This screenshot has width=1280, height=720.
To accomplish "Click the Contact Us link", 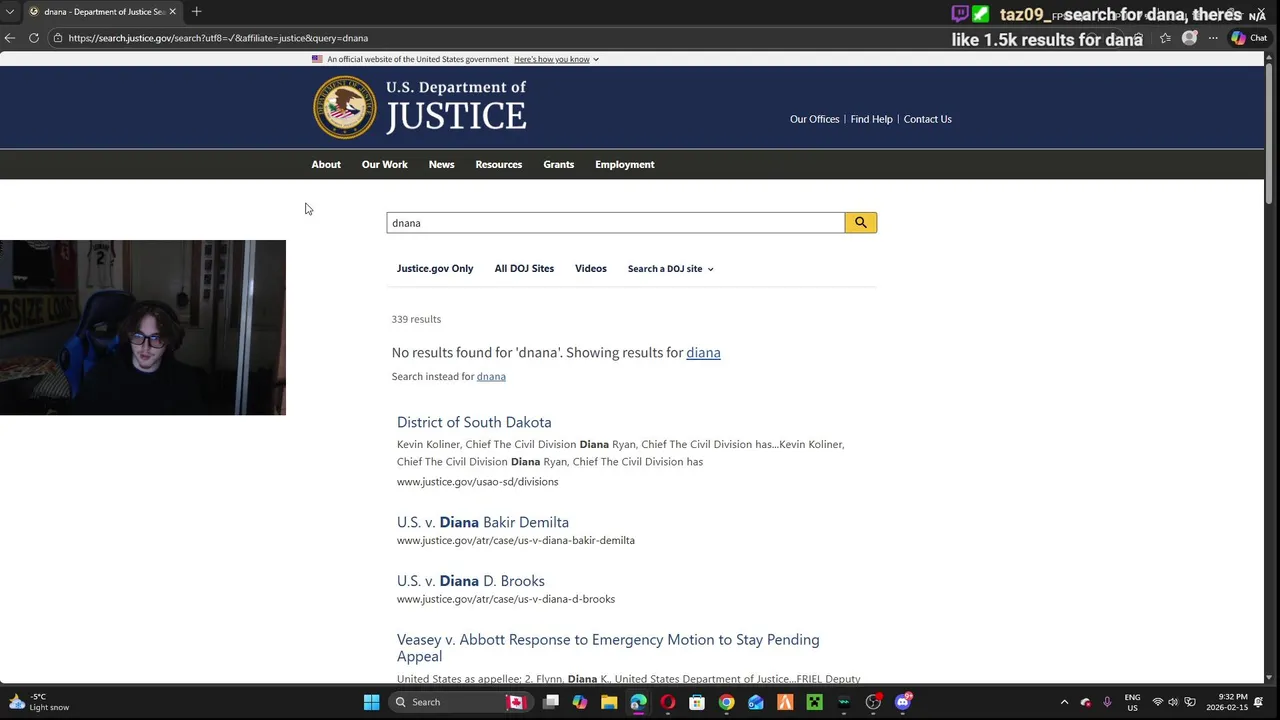I will point(928,119).
